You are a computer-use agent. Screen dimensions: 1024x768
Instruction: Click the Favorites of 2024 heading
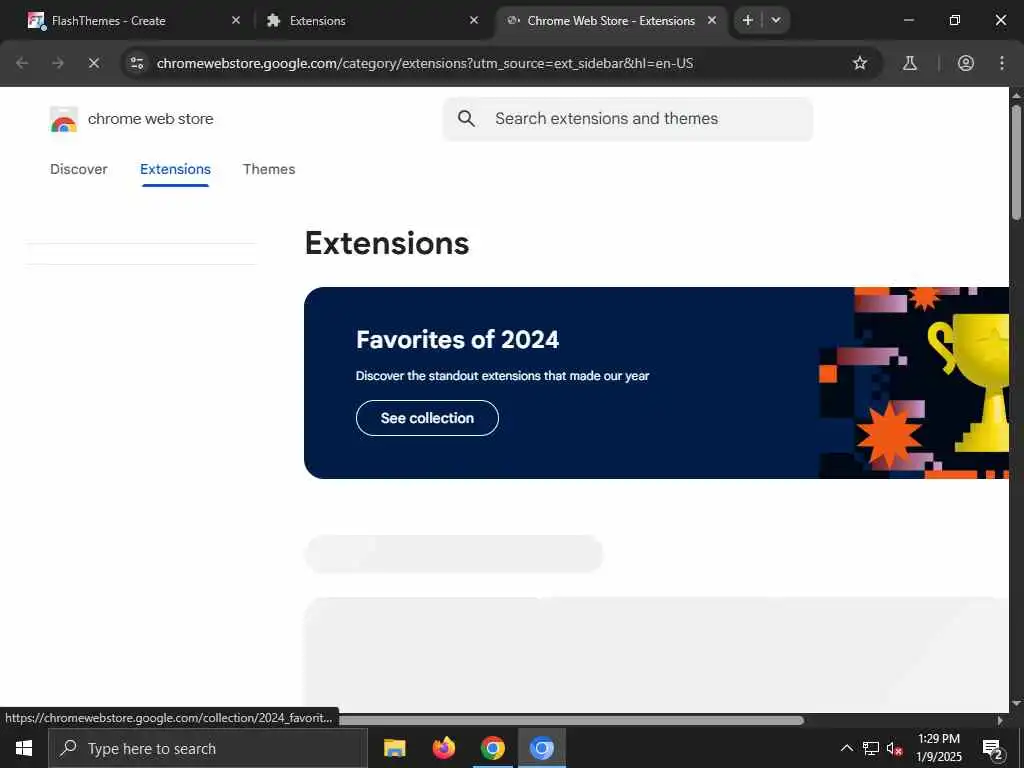point(457,340)
